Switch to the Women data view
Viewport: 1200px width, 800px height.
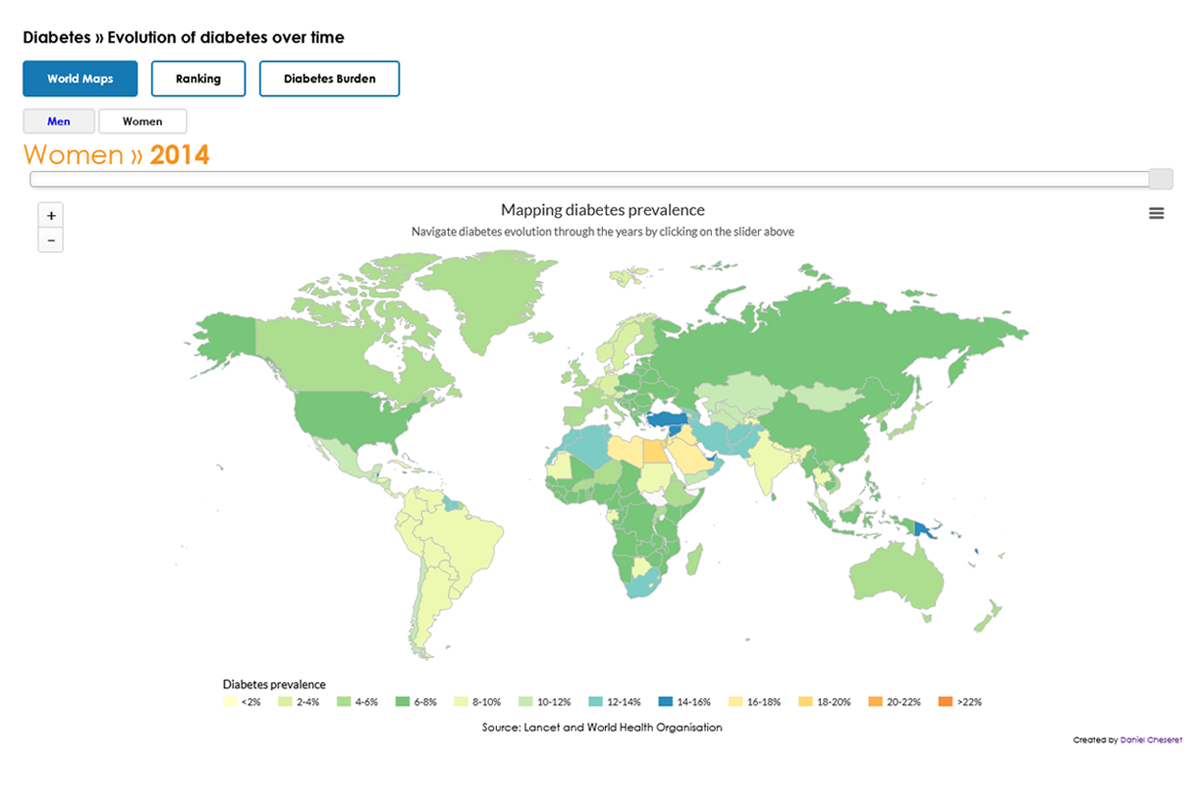click(x=142, y=120)
